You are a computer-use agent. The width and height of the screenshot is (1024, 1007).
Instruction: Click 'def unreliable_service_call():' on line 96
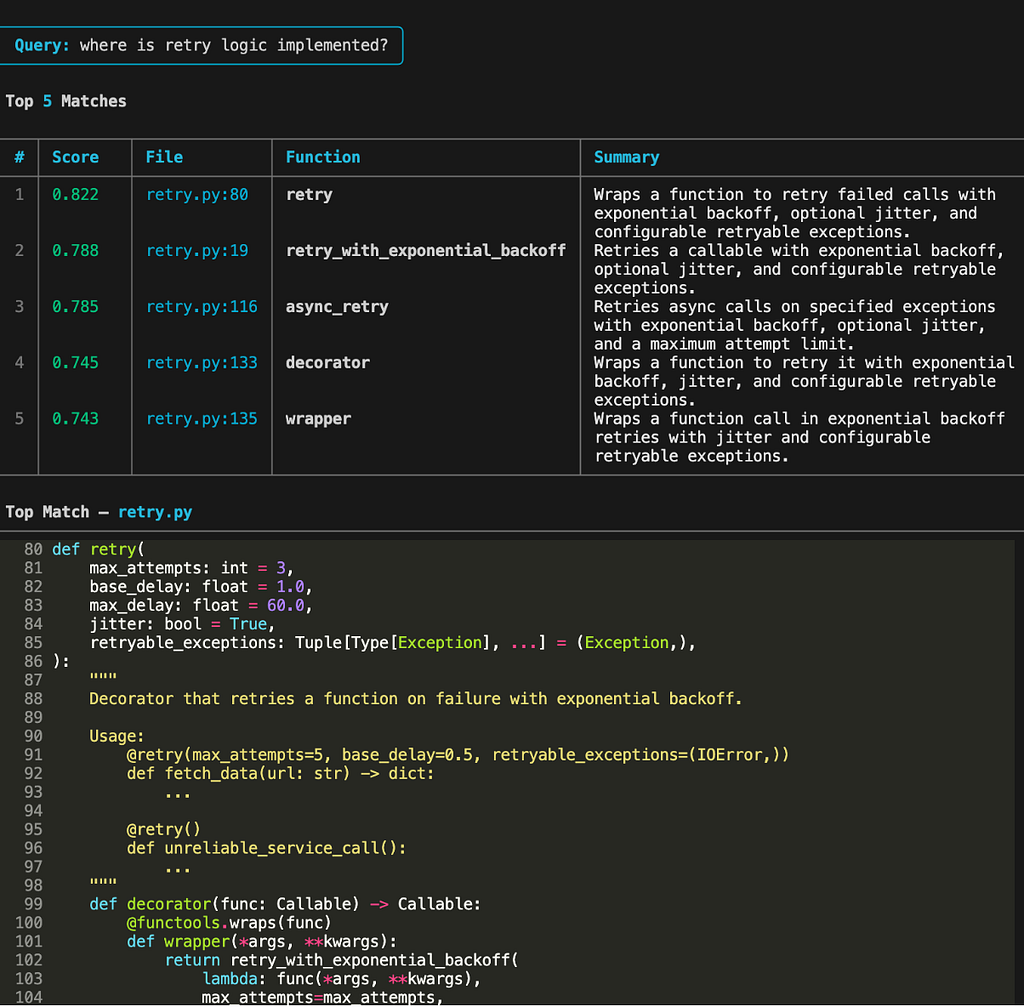click(x=266, y=849)
